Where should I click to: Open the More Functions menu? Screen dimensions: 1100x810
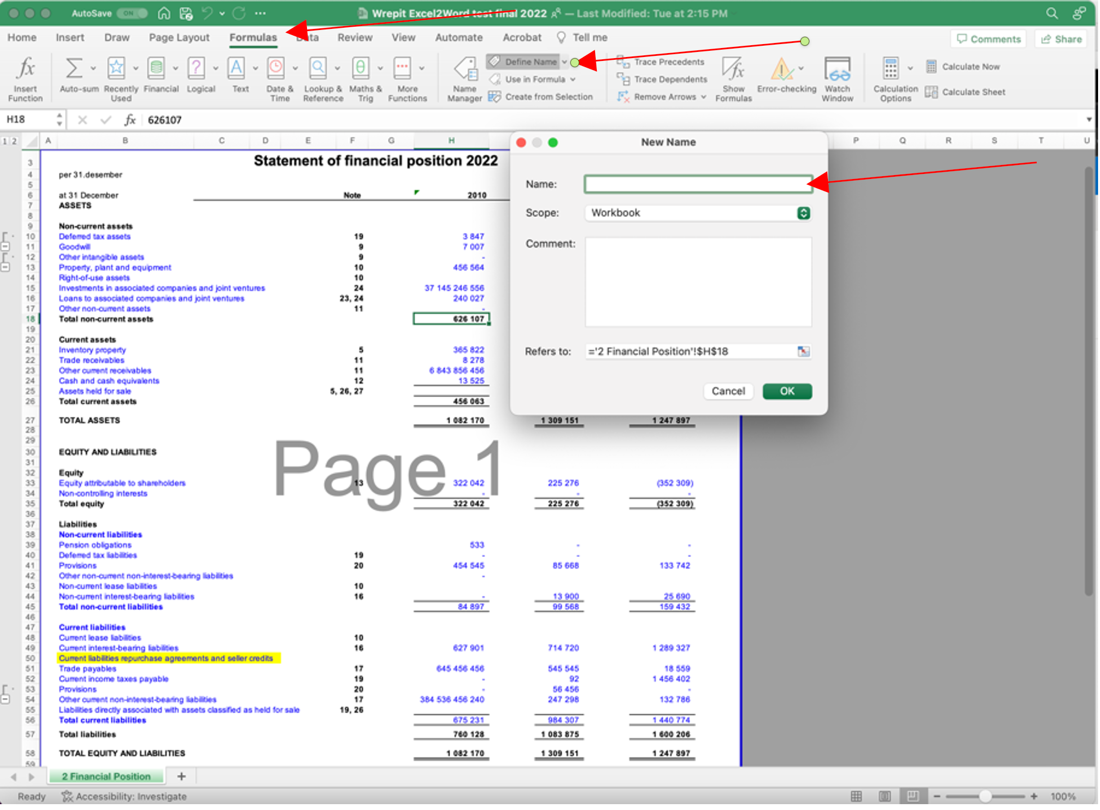(x=407, y=79)
